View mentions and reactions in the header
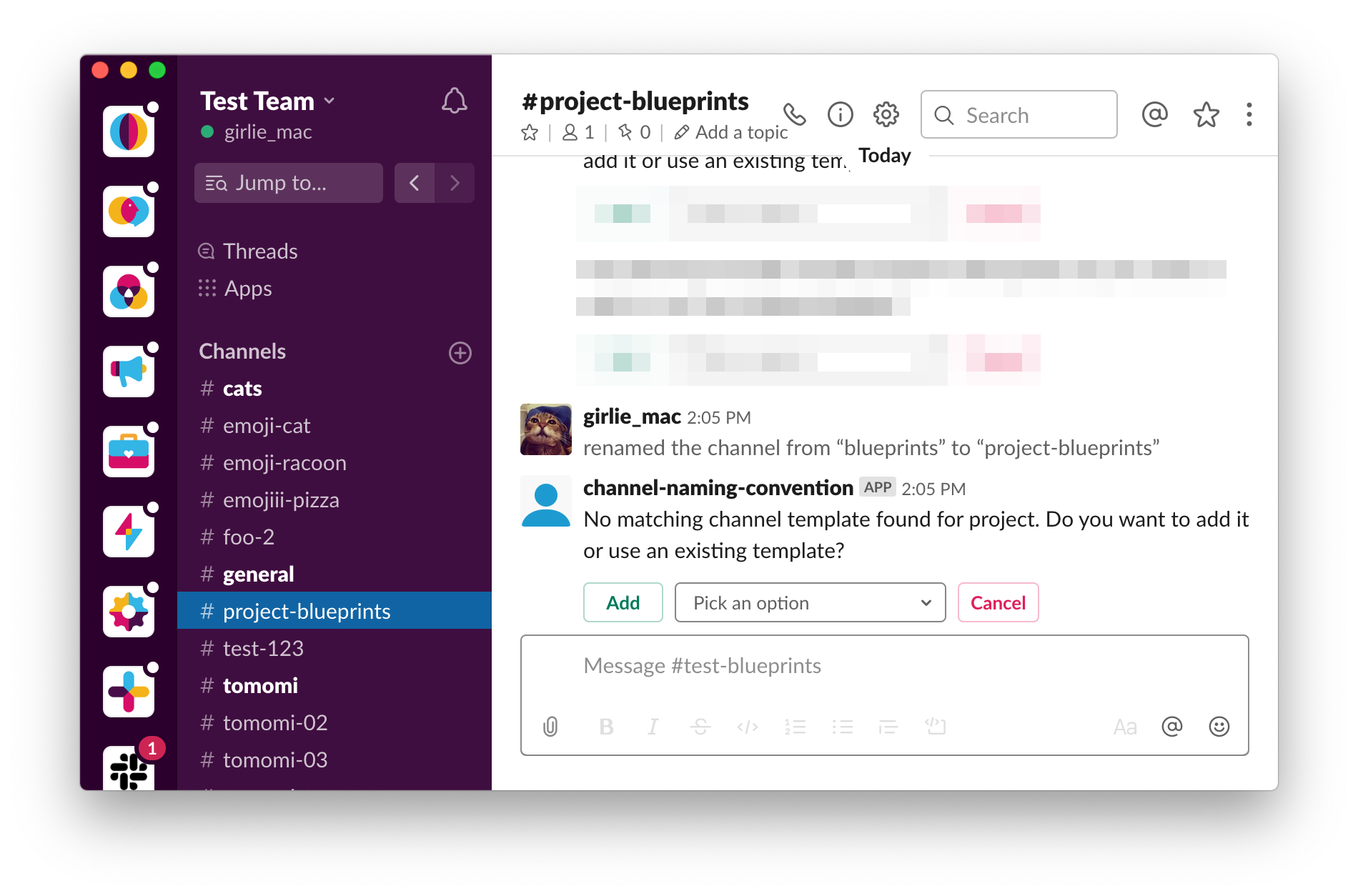The height and width of the screenshot is (896, 1358). 1154,114
